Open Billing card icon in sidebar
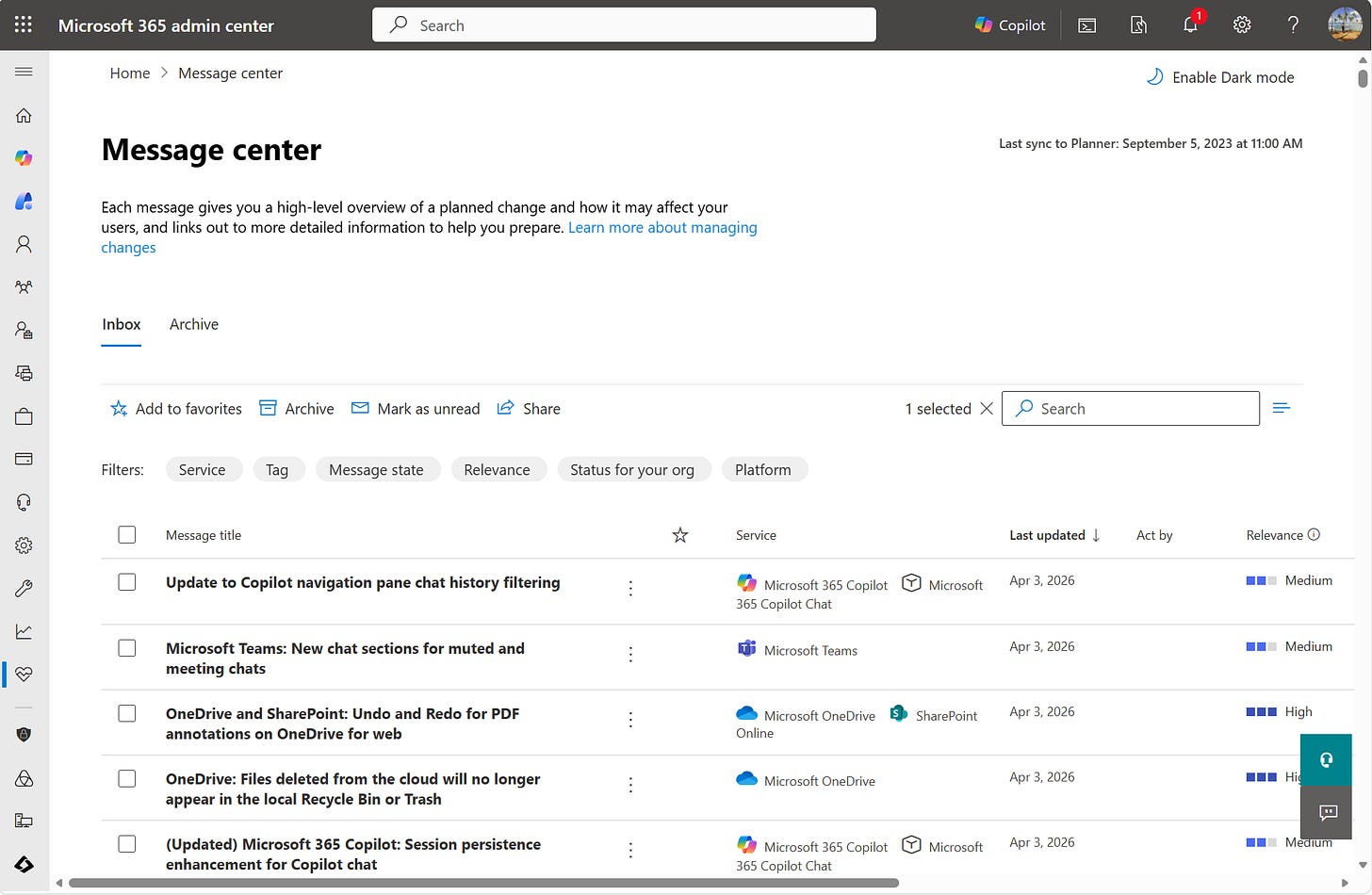This screenshot has width=1372, height=895. [x=24, y=459]
